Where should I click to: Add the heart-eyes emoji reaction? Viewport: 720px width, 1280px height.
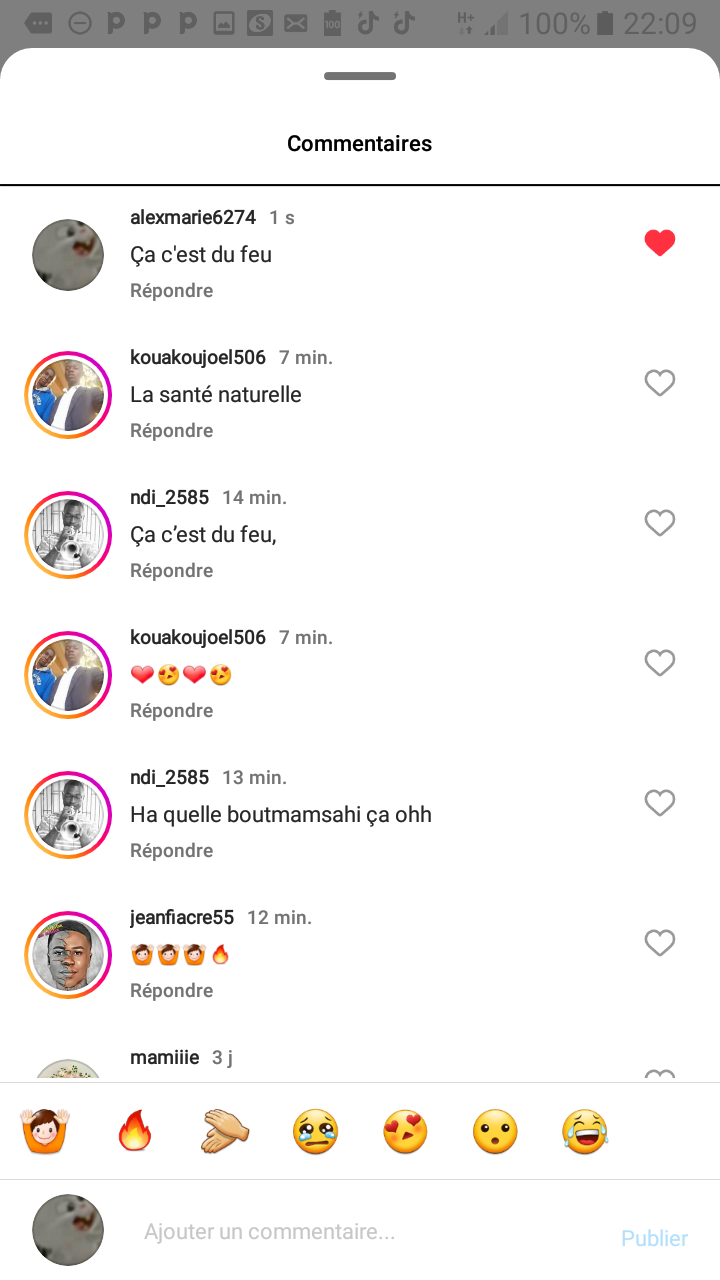click(405, 1131)
